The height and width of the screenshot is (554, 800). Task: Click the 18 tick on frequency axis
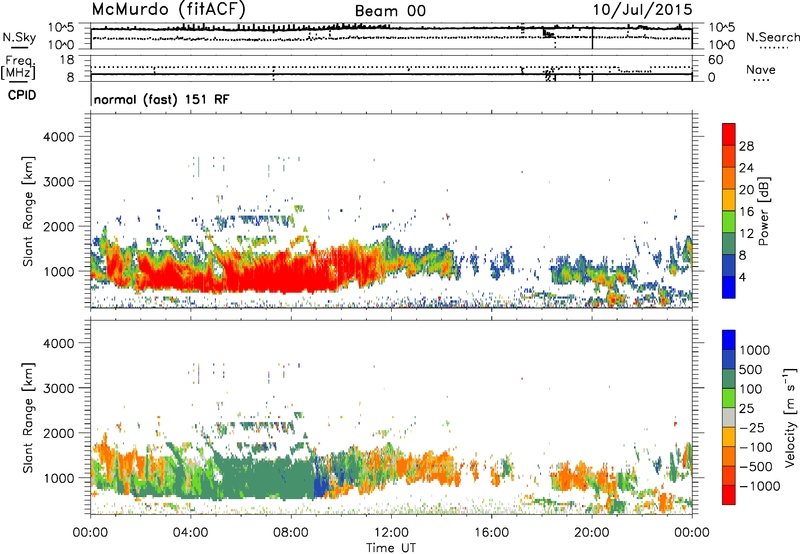tap(66, 60)
